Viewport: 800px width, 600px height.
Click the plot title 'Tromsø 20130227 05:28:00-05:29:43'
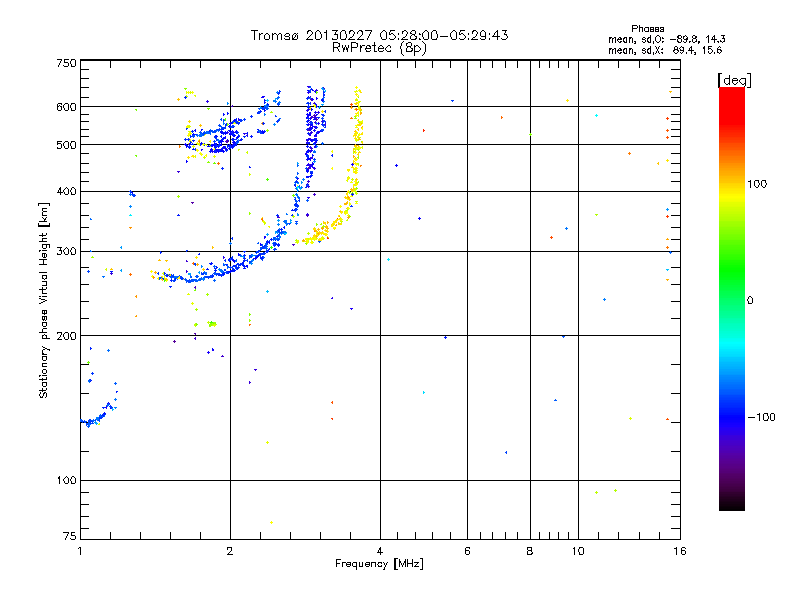379,35
